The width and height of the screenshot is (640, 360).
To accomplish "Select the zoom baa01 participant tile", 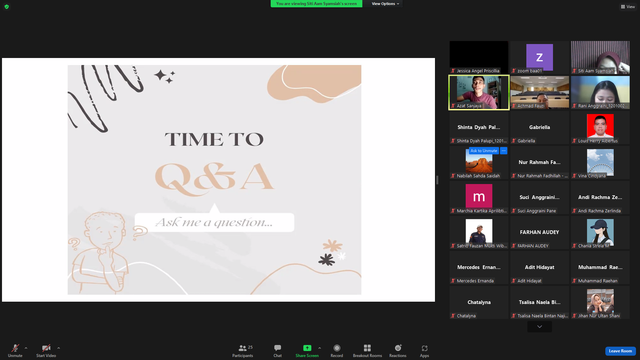I will coord(540,57).
